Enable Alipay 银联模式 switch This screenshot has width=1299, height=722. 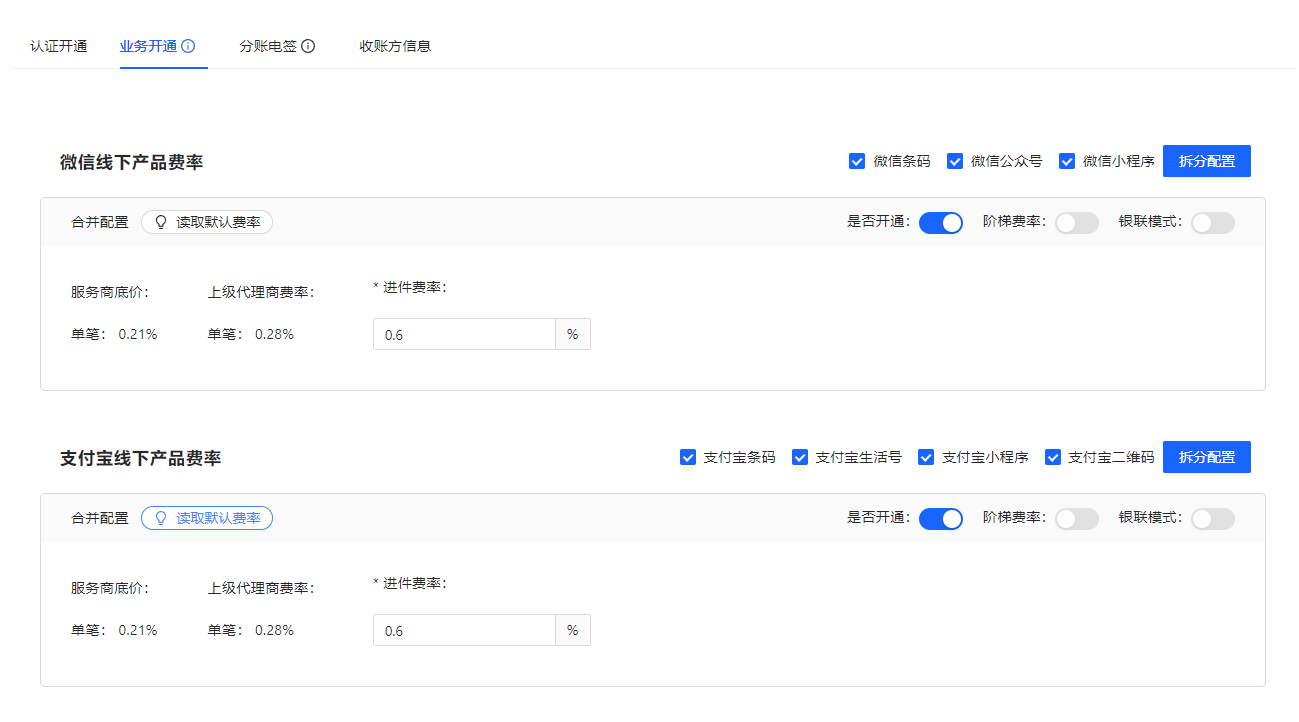tap(1212, 519)
